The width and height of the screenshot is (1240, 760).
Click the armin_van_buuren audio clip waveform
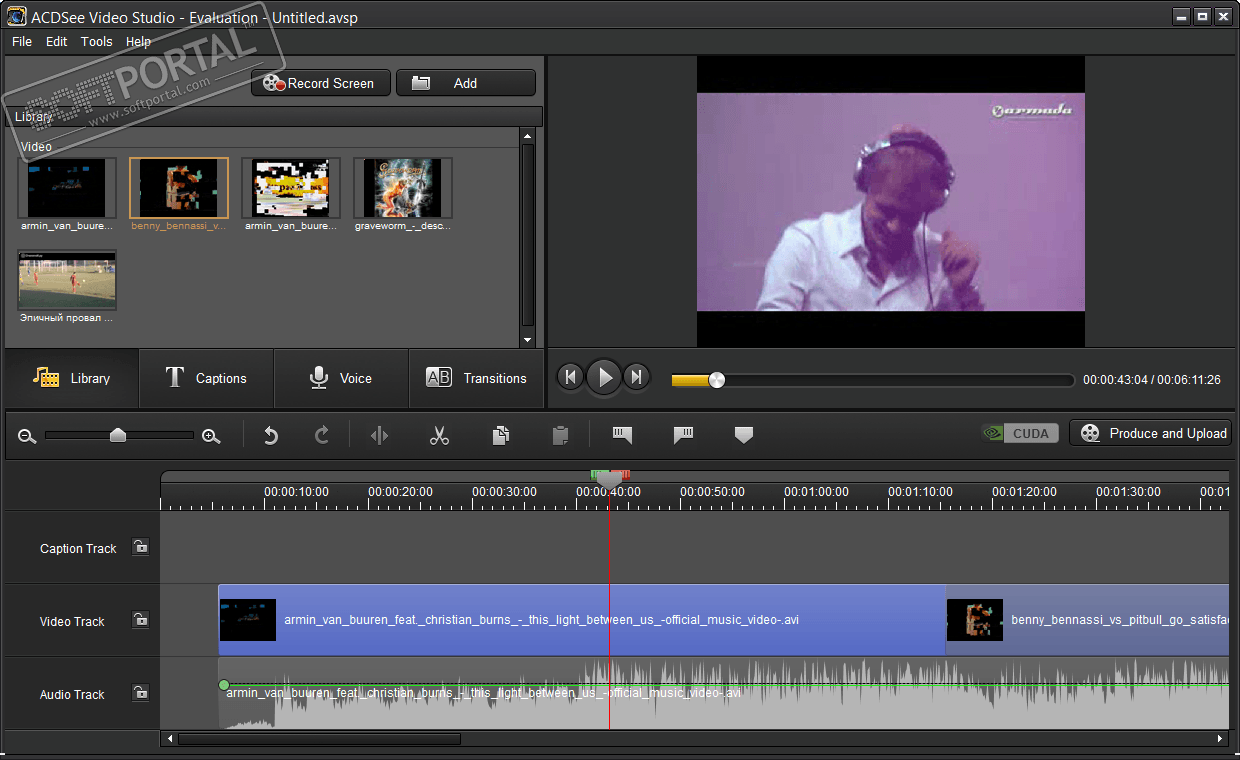724,693
